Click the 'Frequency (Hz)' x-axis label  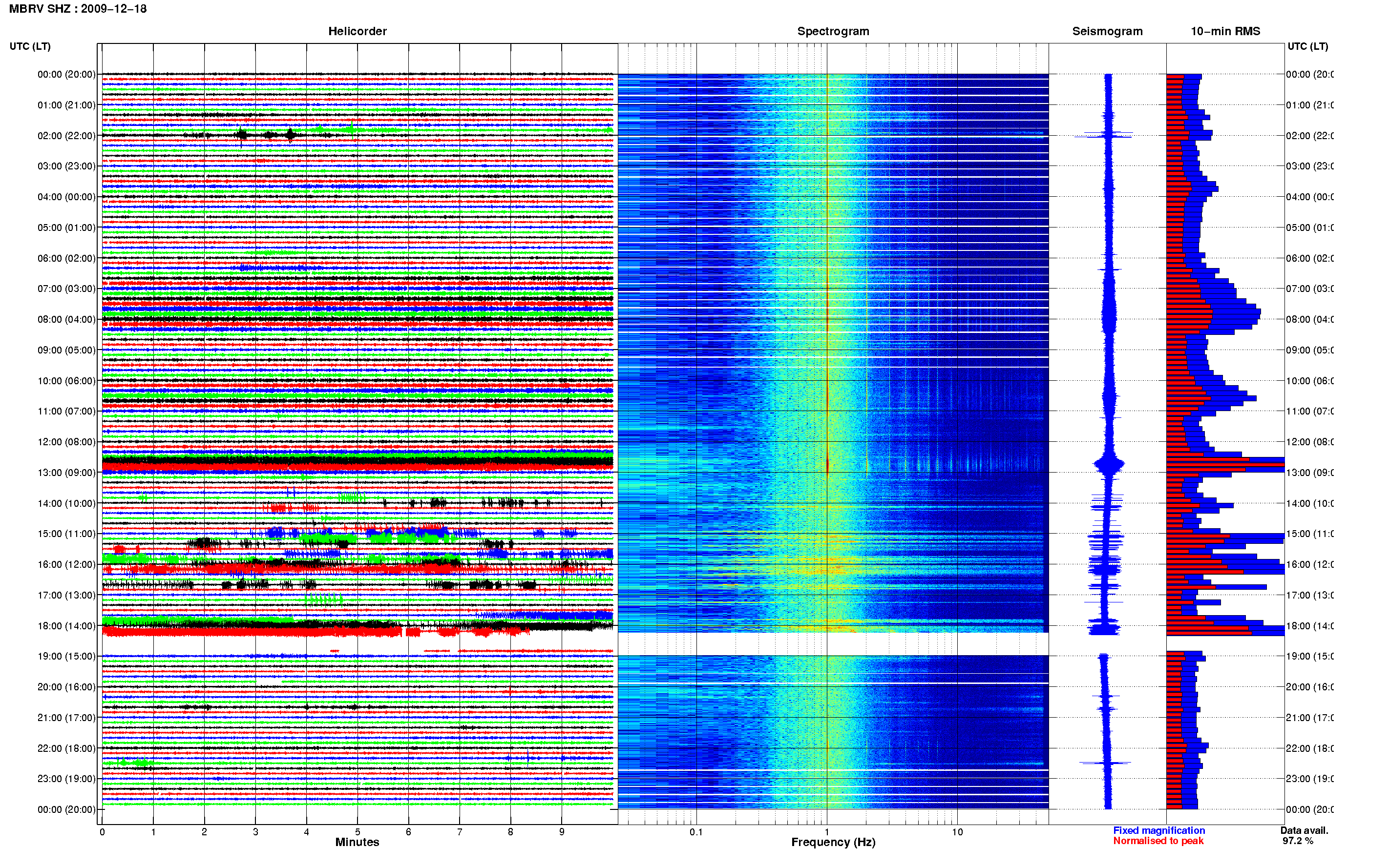pyautogui.click(x=833, y=843)
